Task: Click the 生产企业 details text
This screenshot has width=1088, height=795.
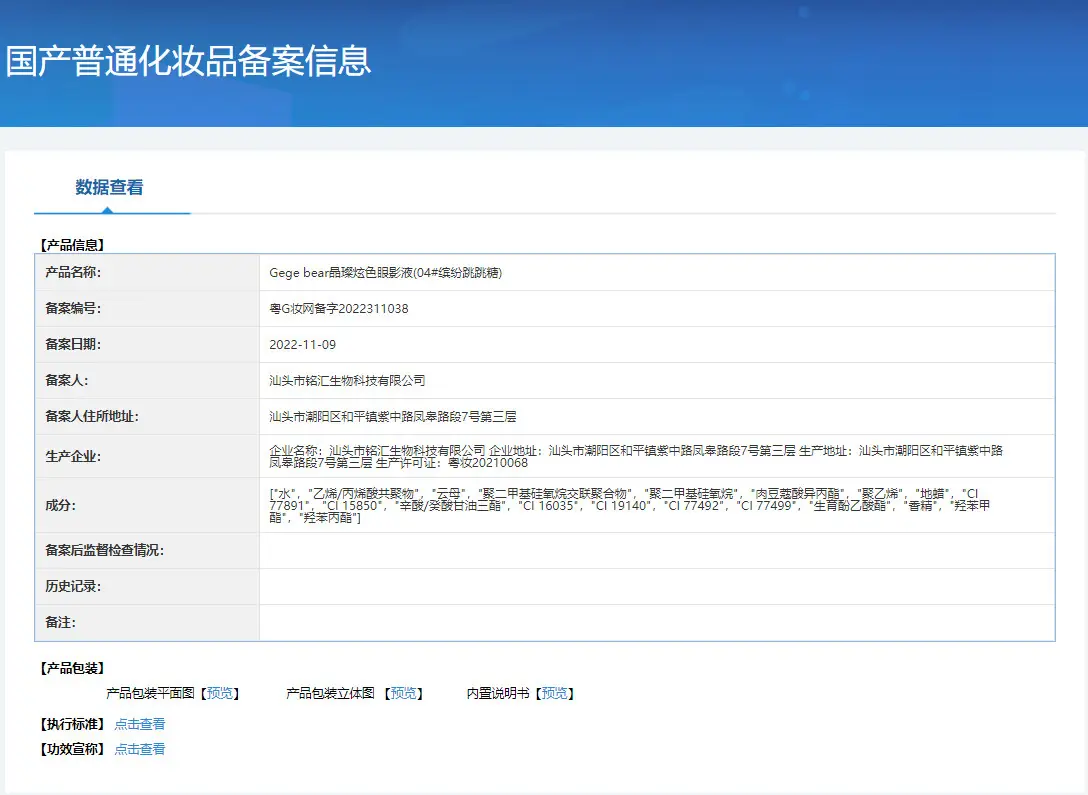Action: click(x=636, y=456)
